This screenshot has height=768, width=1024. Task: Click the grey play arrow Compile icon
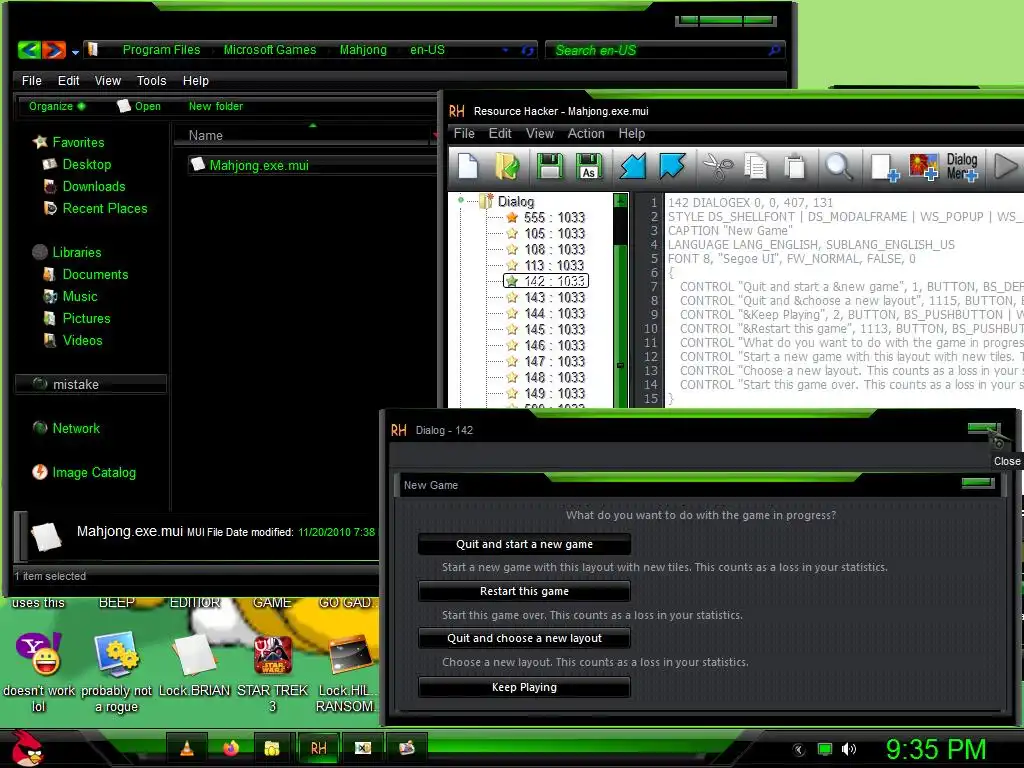point(1006,166)
